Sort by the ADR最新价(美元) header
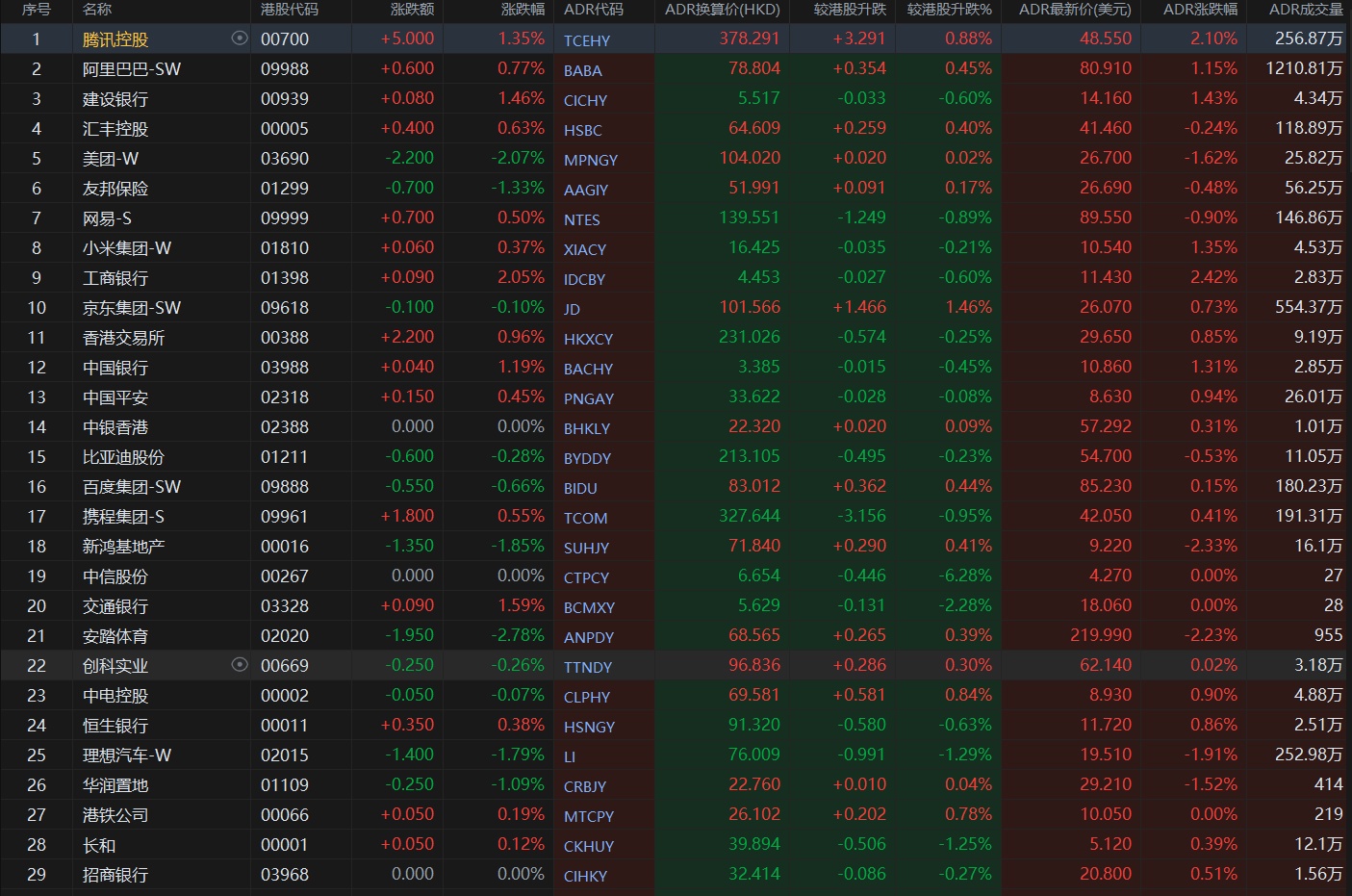Image resolution: width=1352 pixels, height=896 pixels. [1075, 10]
